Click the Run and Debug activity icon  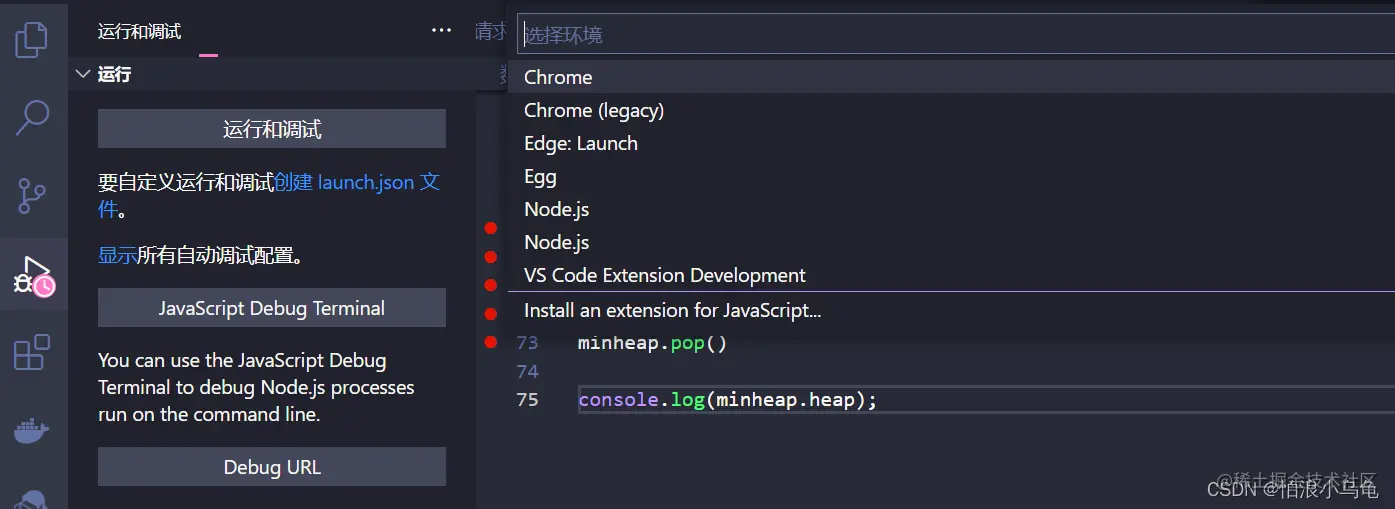tap(32, 275)
